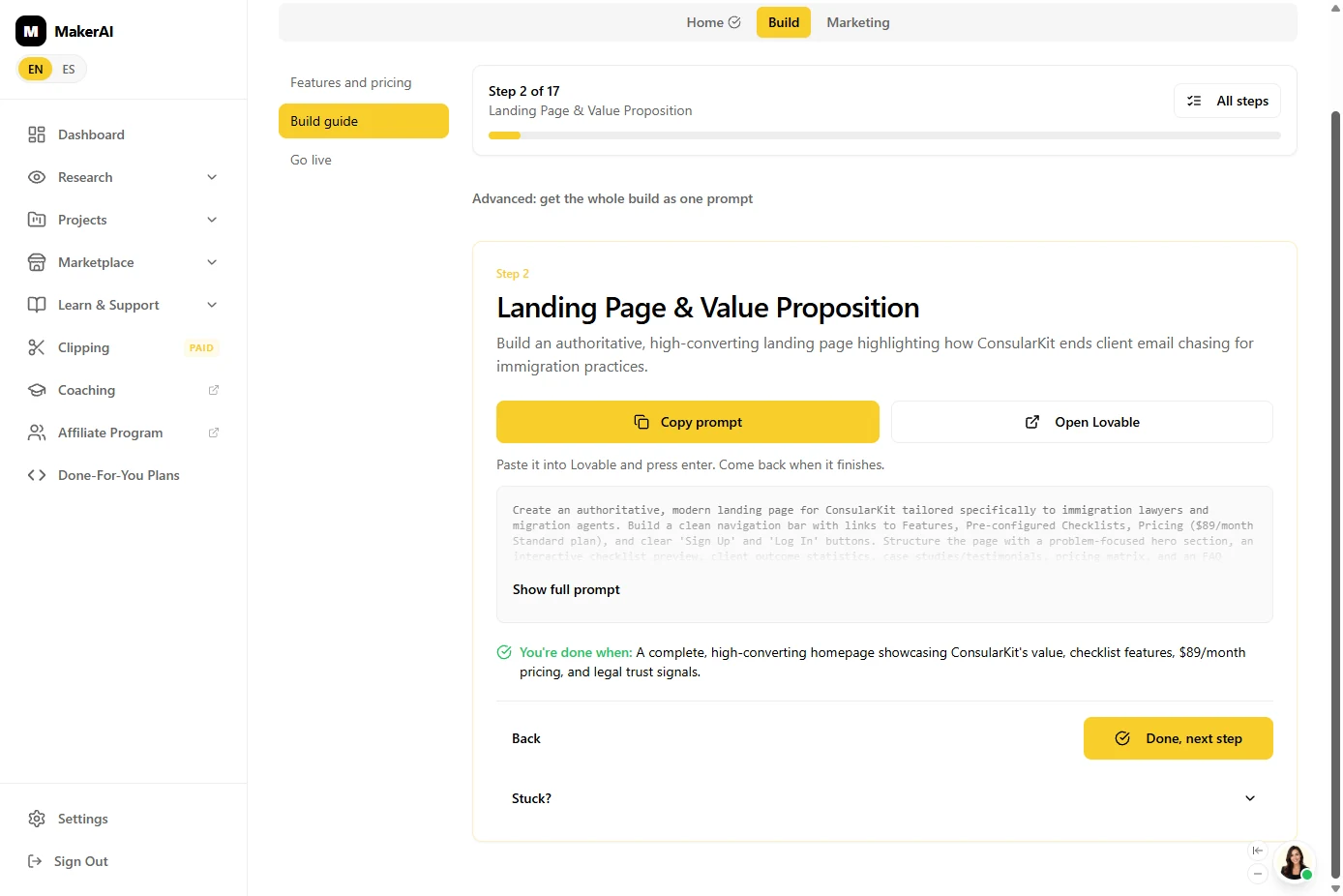
Task: View All steps list
Action: 1228,101
